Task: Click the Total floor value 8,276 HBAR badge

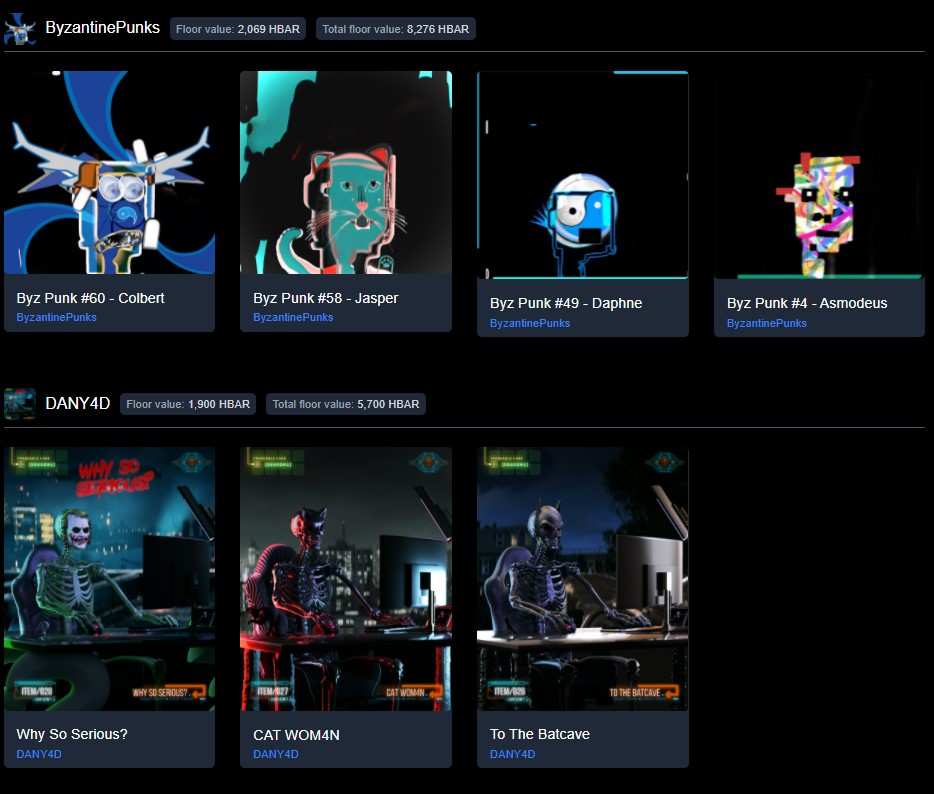Action: click(396, 29)
